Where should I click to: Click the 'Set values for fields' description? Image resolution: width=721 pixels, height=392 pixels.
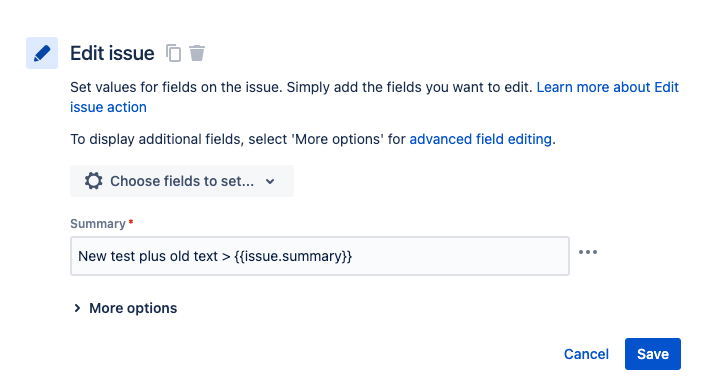(301, 87)
